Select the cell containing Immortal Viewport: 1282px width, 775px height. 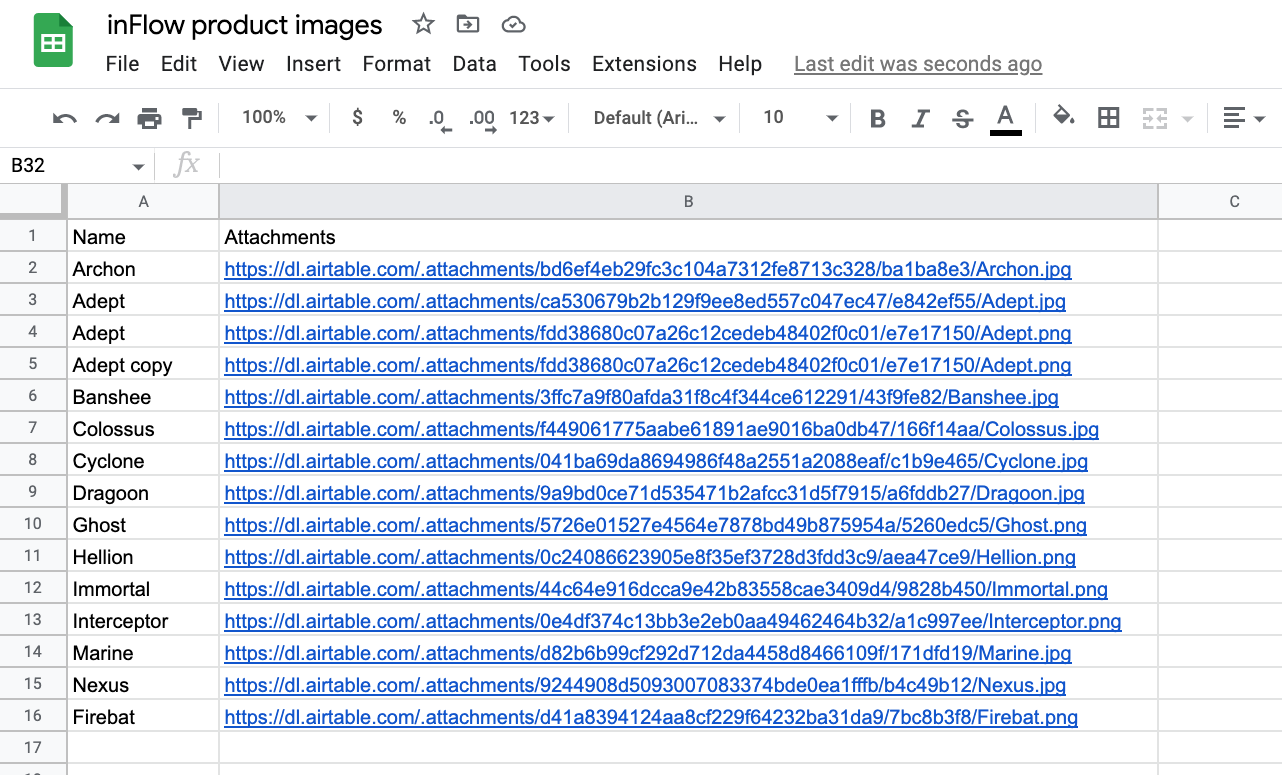click(x=143, y=589)
